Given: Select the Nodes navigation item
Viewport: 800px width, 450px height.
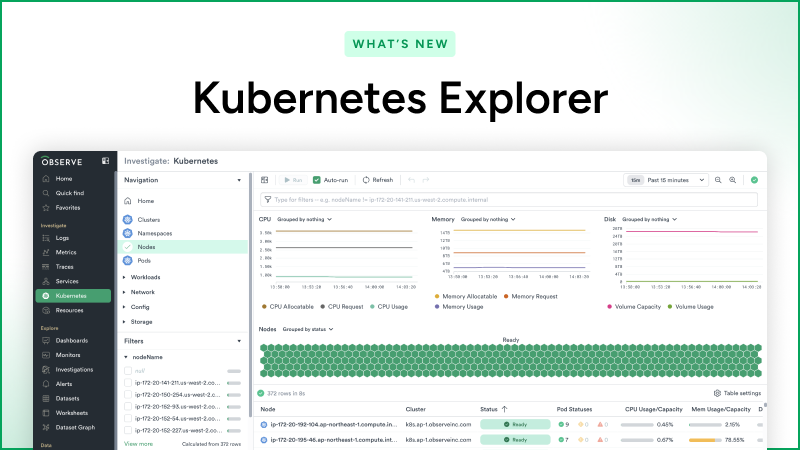Looking at the screenshot, I should 183,247.
